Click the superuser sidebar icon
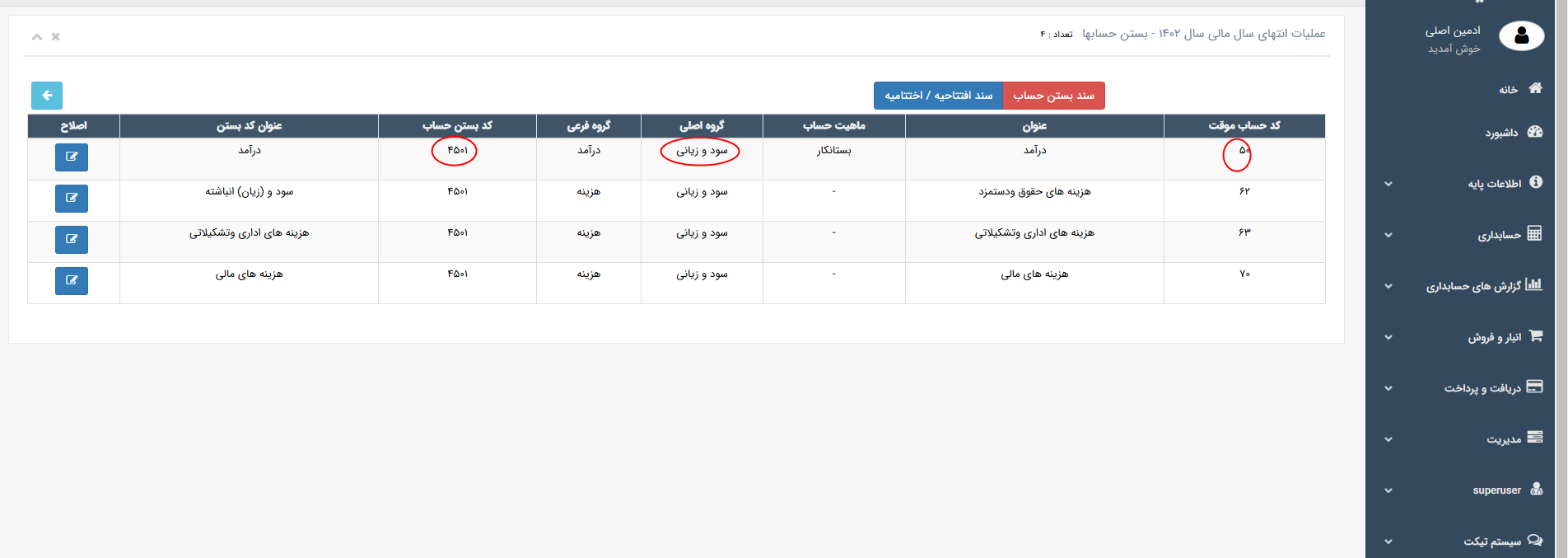This screenshot has height=558, width=1568. click(x=1536, y=490)
